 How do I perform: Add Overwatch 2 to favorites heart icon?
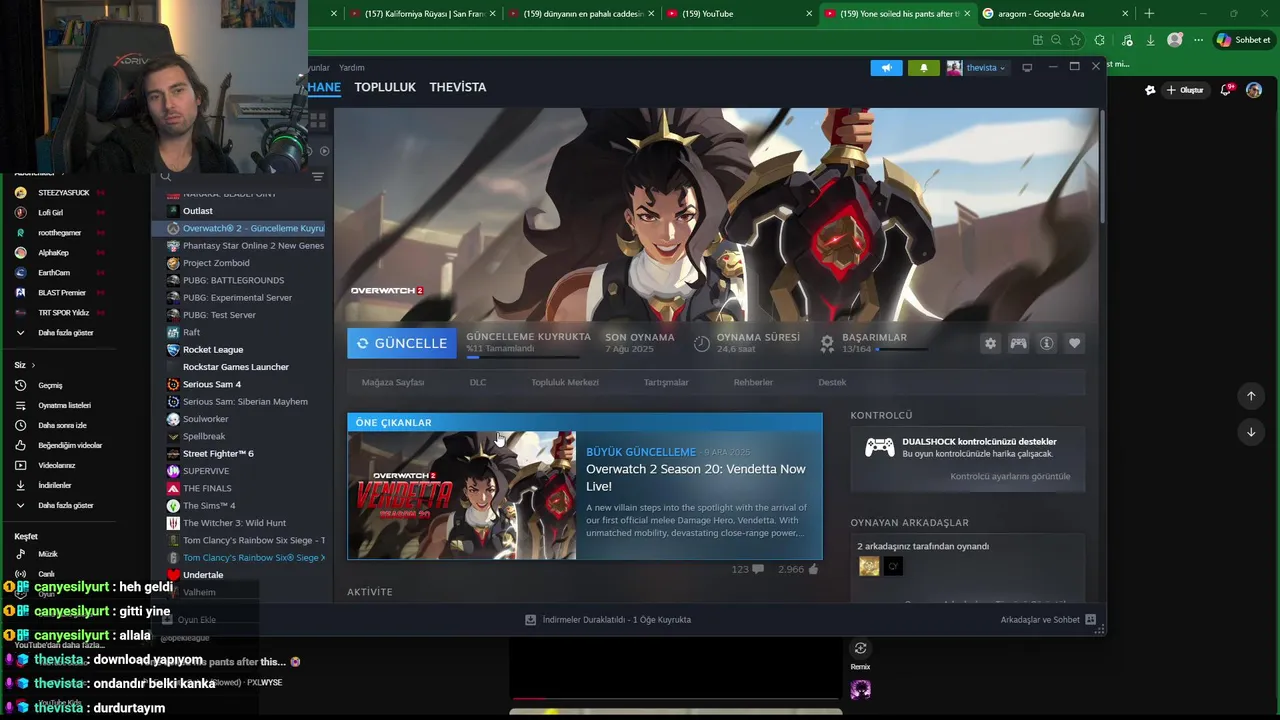click(1074, 343)
